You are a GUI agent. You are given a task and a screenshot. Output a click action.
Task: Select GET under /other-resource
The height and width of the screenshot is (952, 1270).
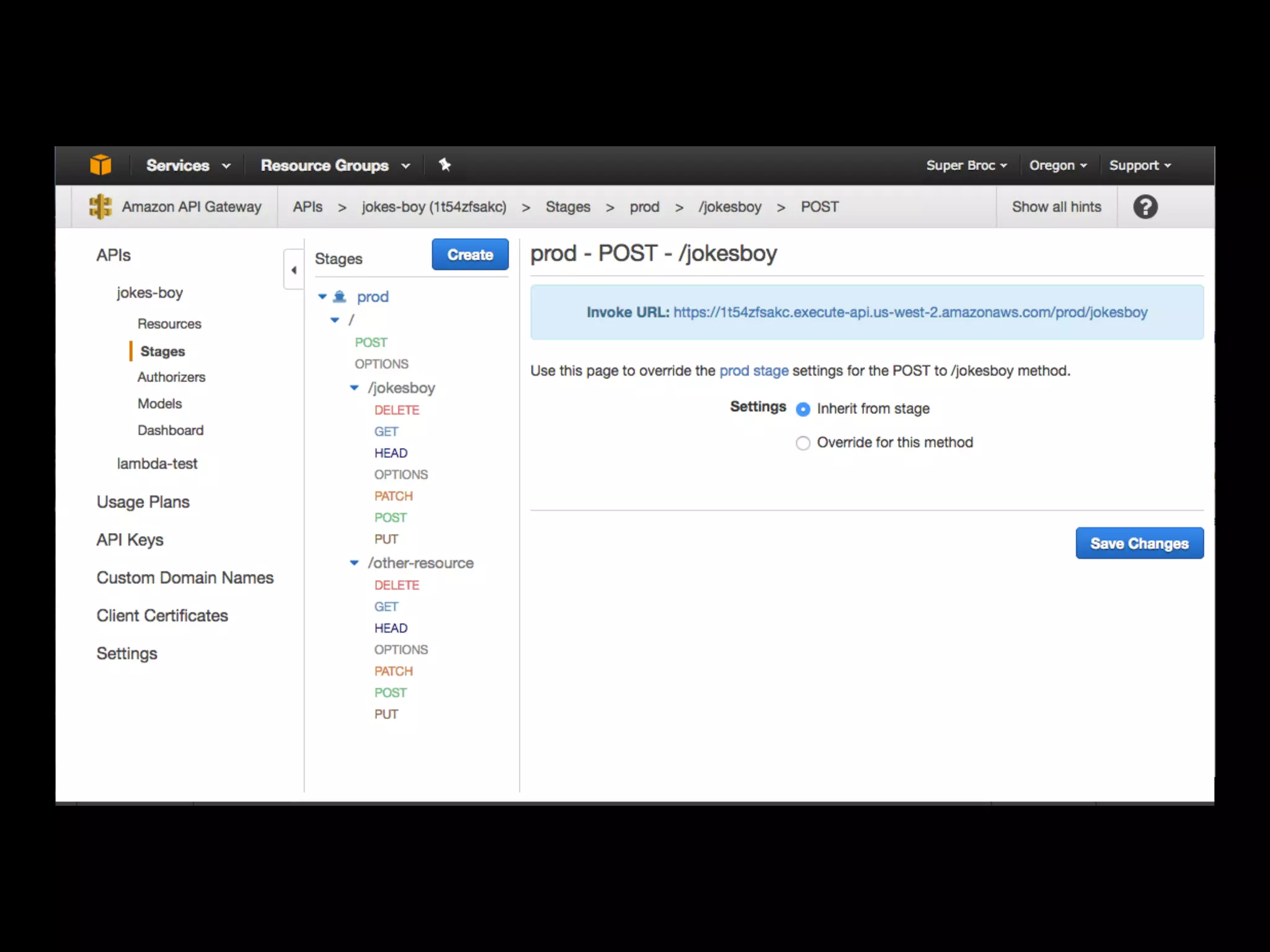coord(386,607)
